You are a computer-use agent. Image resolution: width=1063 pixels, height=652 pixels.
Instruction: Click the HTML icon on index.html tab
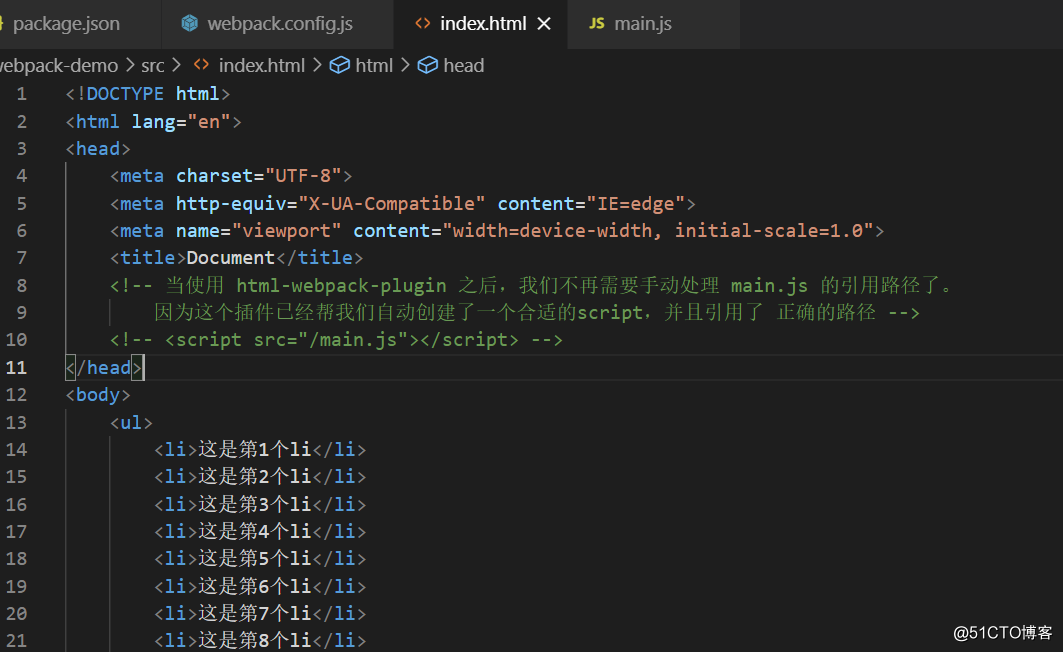click(x=423, y=24)
